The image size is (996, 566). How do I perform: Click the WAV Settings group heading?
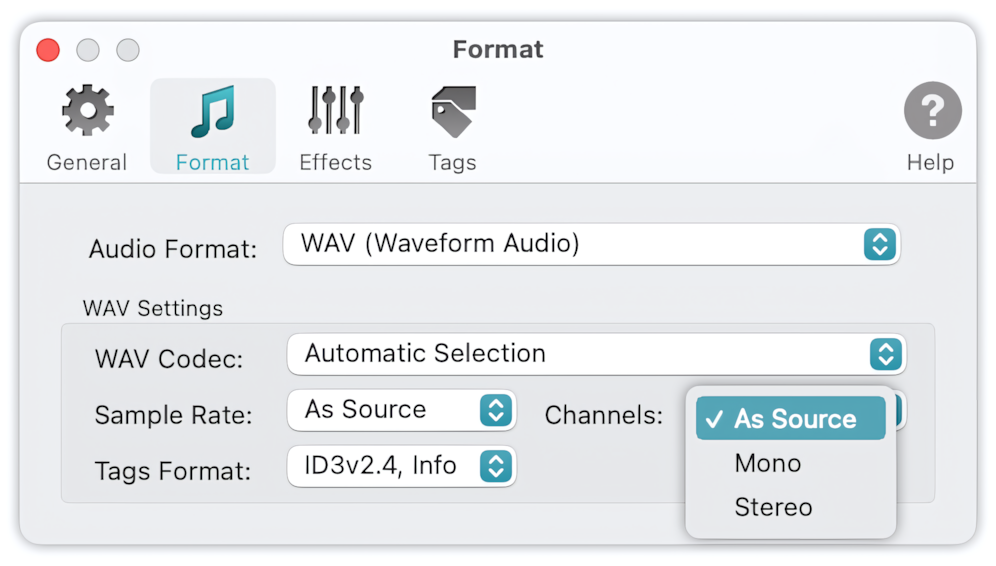(153, 308)
